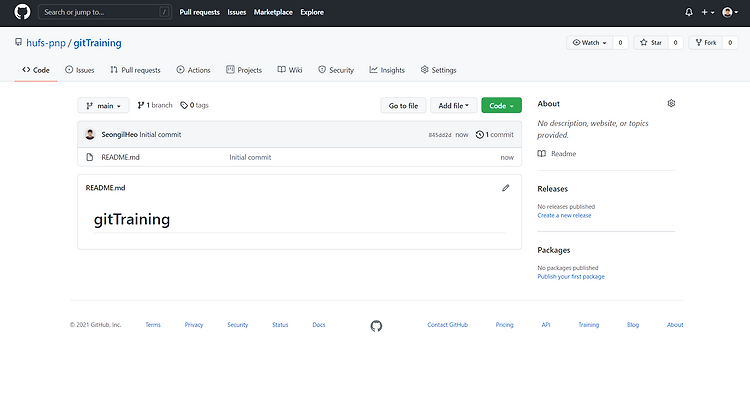The image size is (750, 412).
Task: Fork the repository
Action: [706, 43]
